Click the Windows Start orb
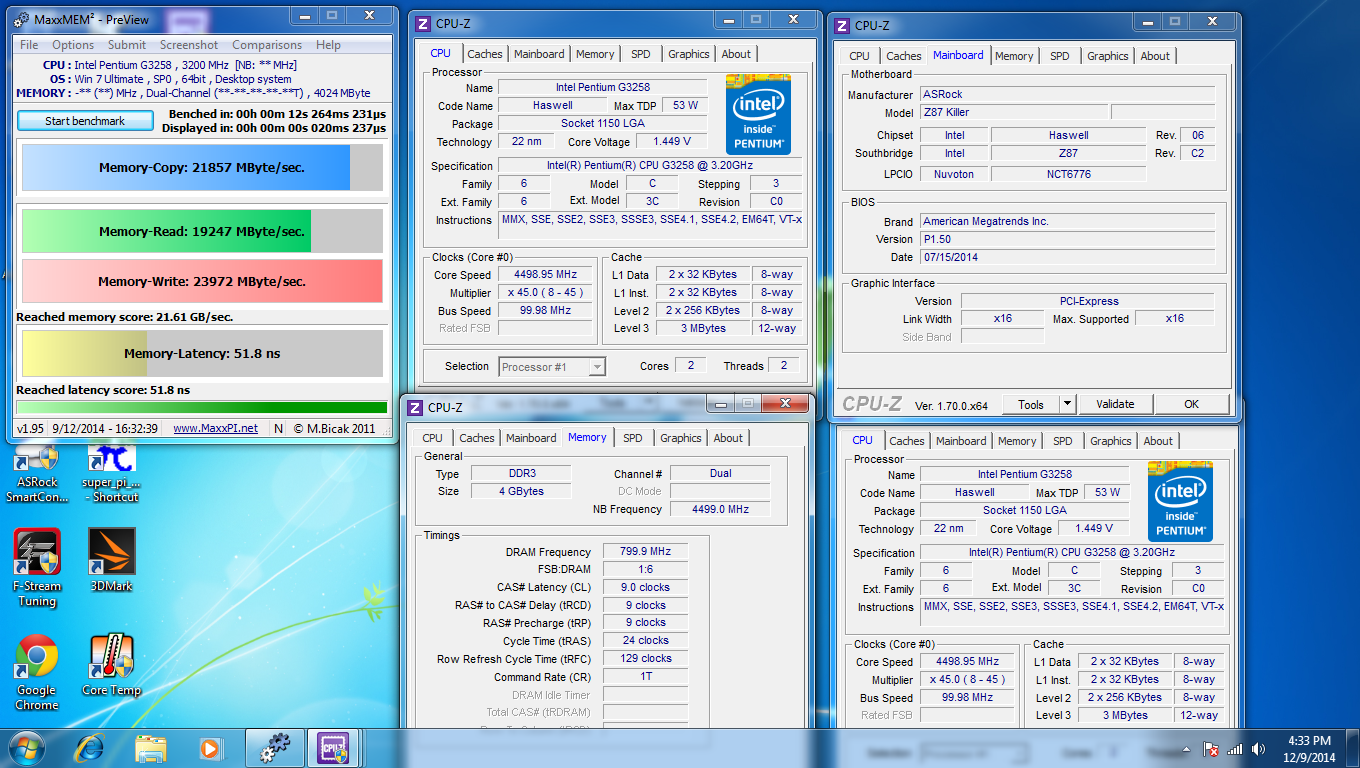 (x=25, y=747)
